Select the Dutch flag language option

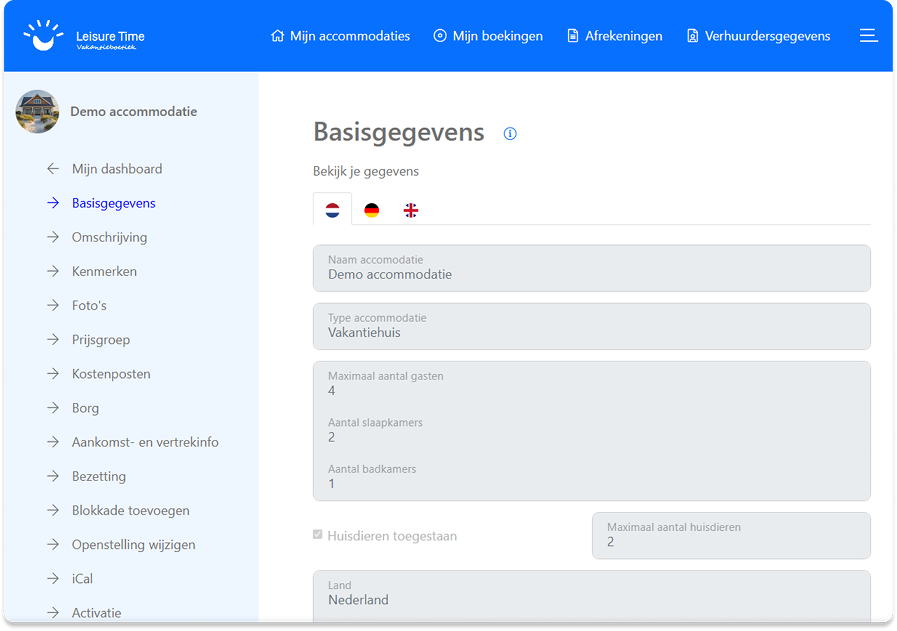pos(332,209)
